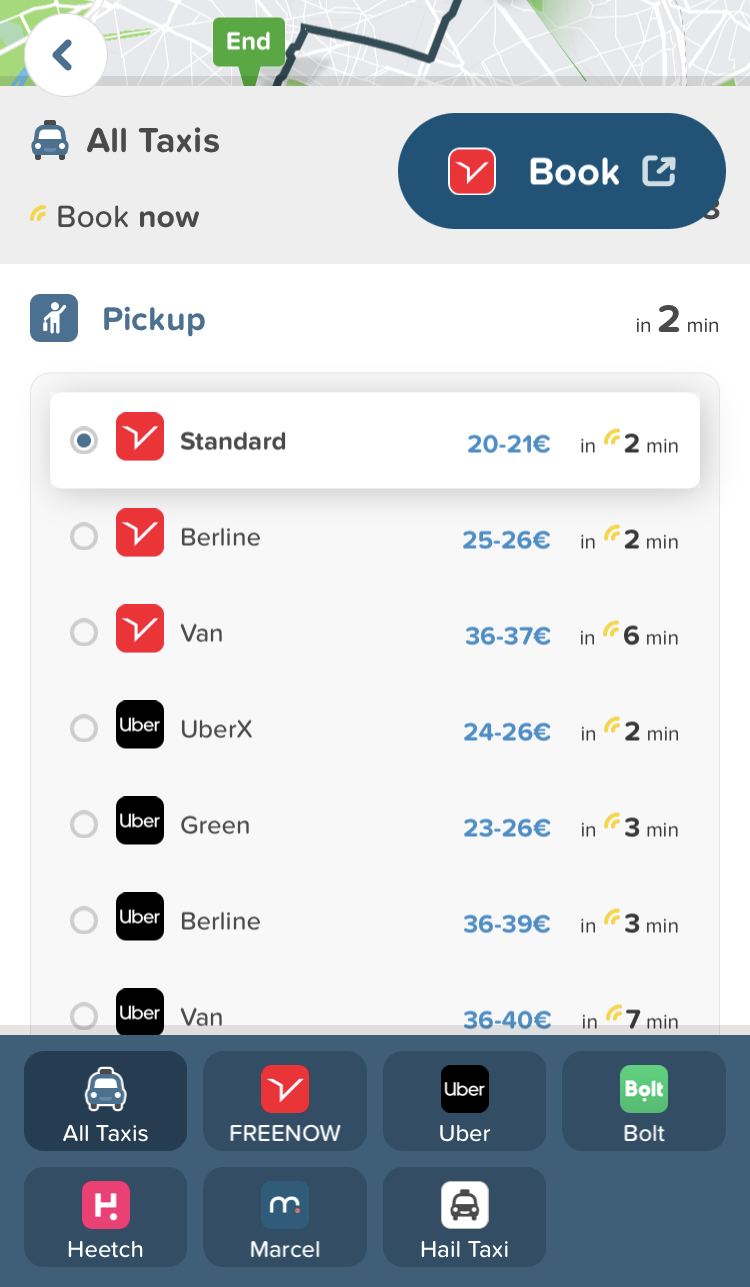Filter rides by FREENOW
The width and height of the screenshot is (750, 1287).
pos(285,1101)
